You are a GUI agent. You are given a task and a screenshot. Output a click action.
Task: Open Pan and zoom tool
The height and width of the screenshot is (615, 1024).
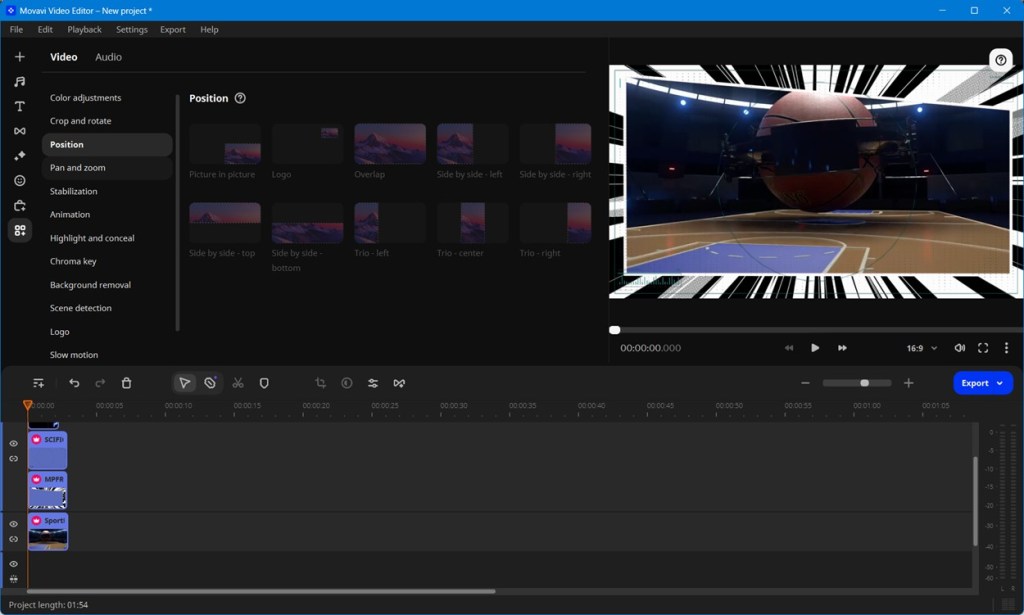tap(78, 168)
